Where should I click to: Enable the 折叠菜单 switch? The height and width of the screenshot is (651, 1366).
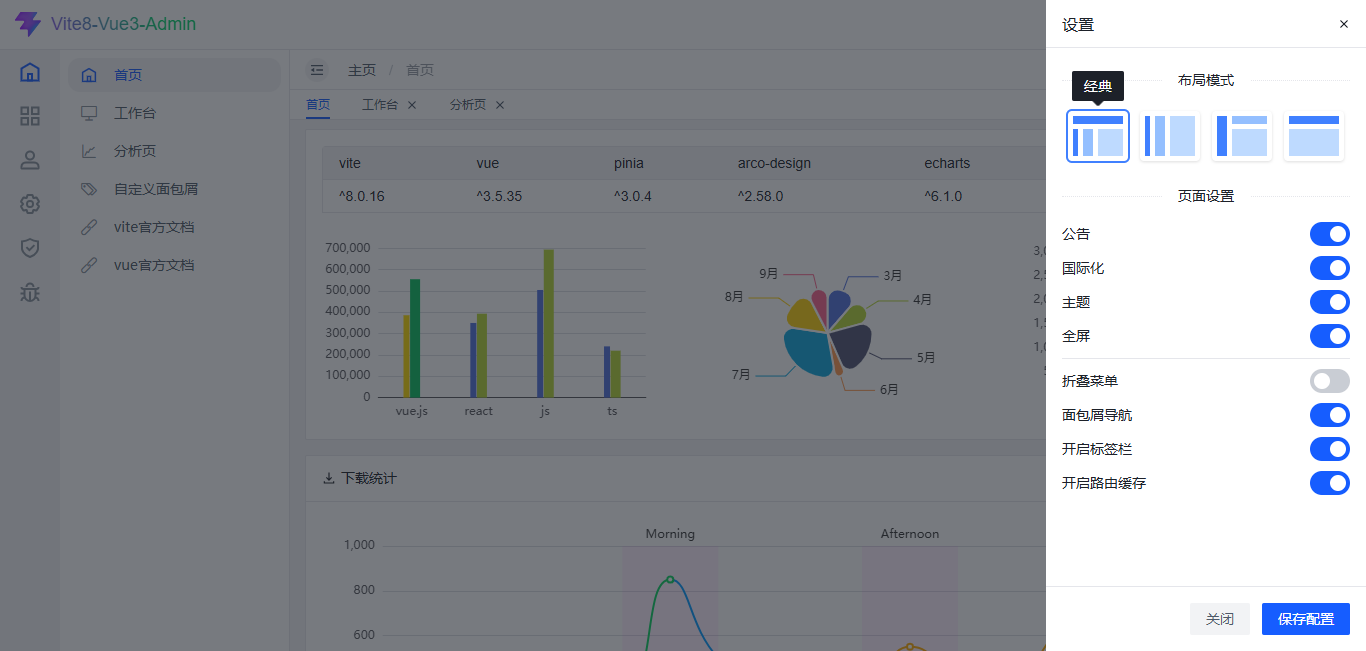(1330, 381)
